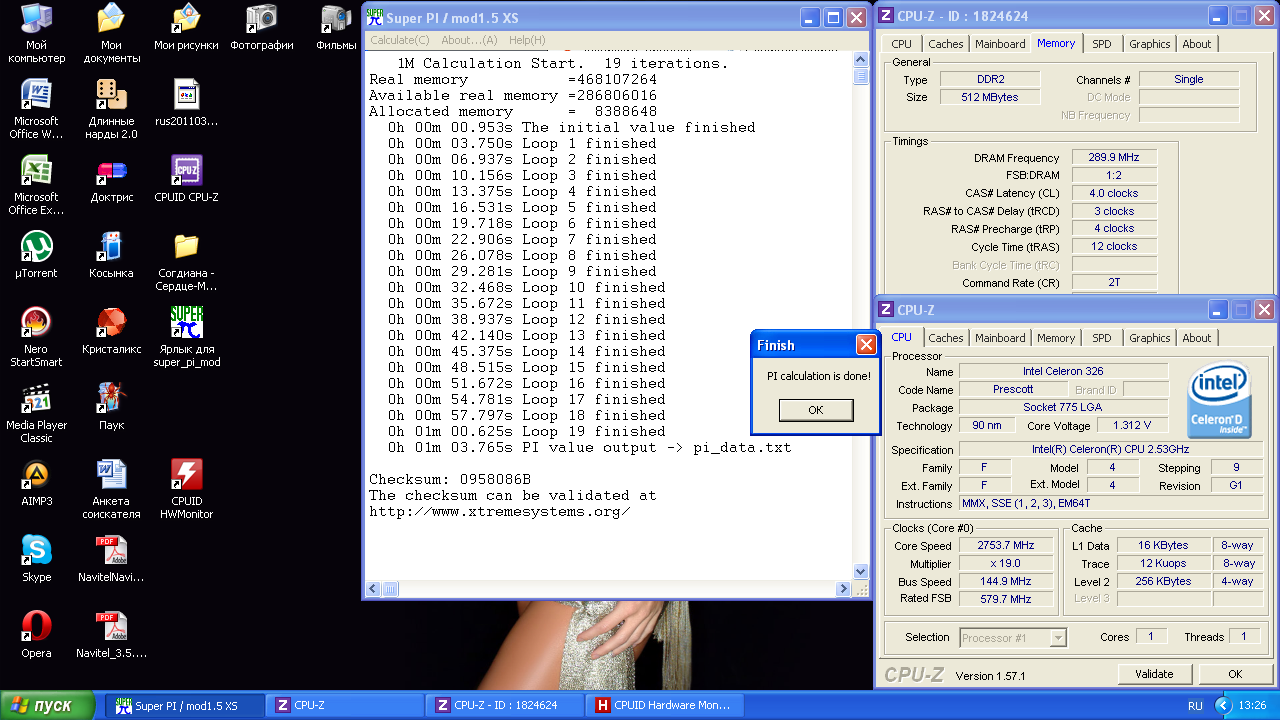Viewport: 1280px width, 720px height.
Task: Click the 13:26 clock in the tray
Action: point(1252,706)
